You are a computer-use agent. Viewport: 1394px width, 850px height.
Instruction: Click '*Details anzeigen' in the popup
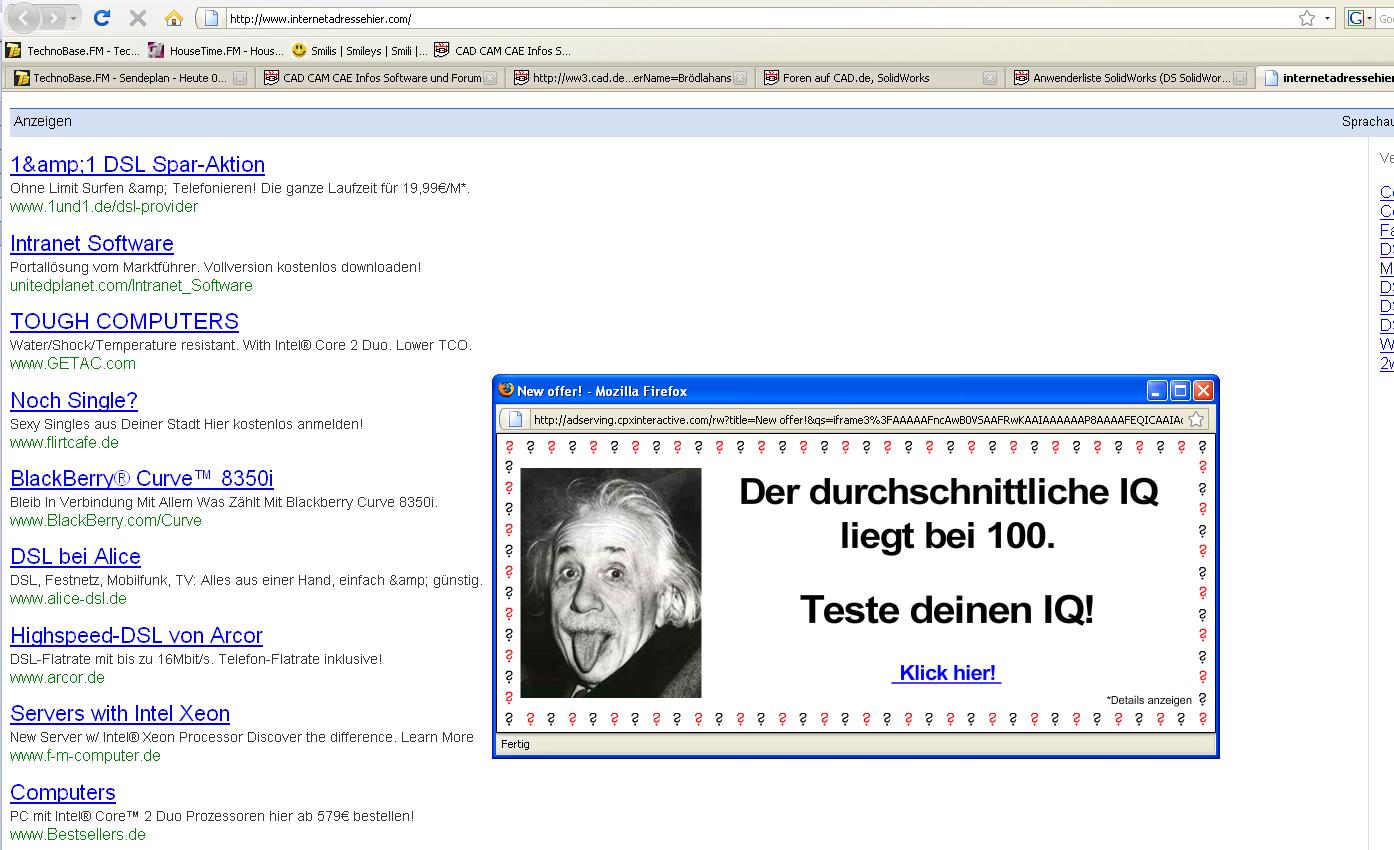tap(1149, 700)
